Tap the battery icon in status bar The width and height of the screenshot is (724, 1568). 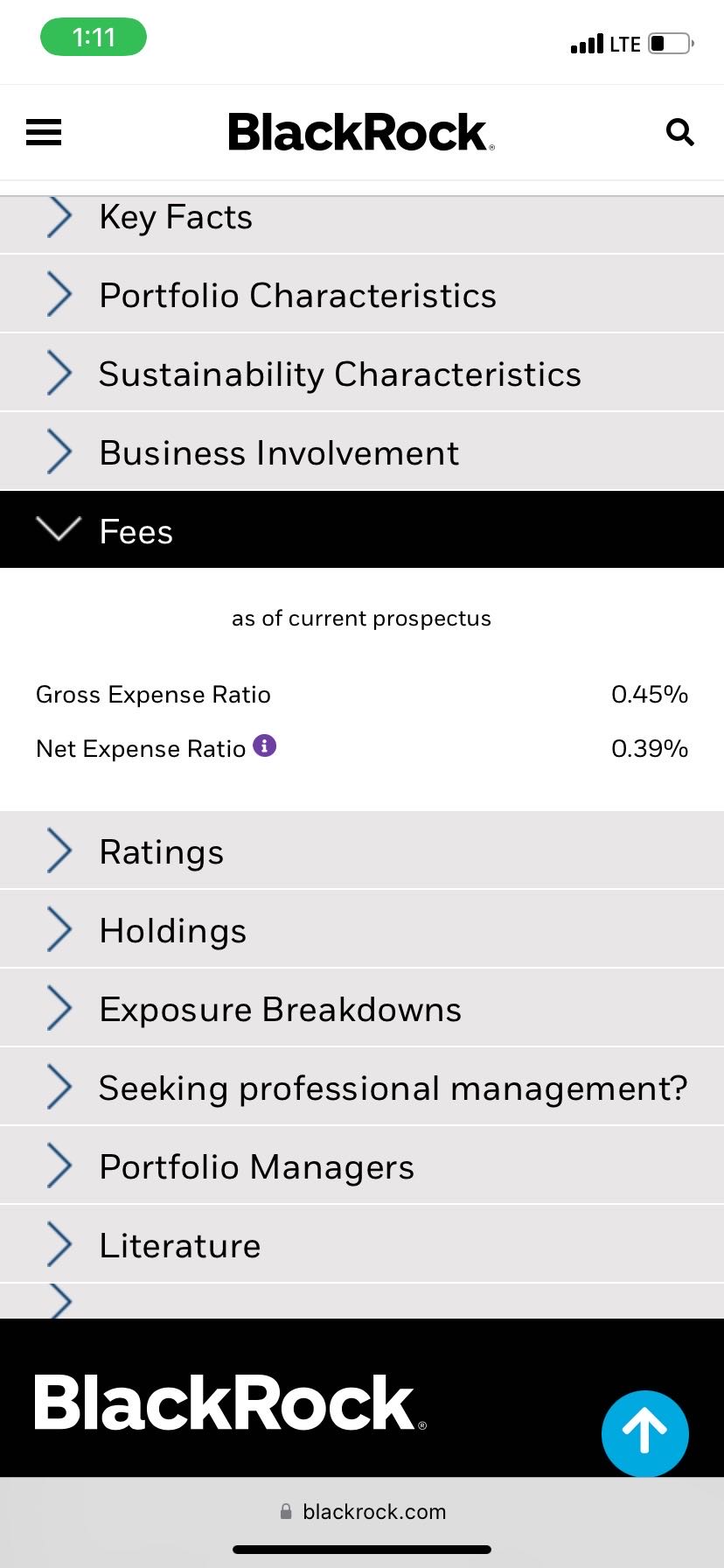pyautogui.click(x=671, y=44)
